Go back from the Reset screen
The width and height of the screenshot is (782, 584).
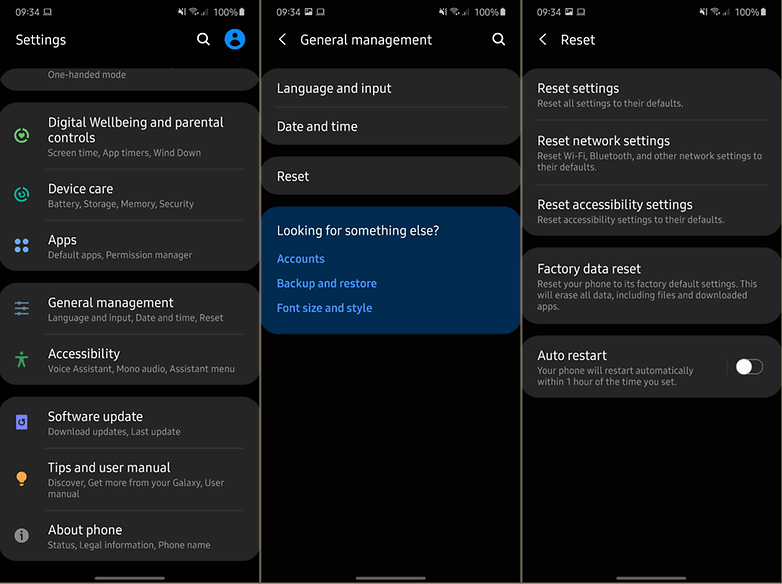(x=543, y=40)
